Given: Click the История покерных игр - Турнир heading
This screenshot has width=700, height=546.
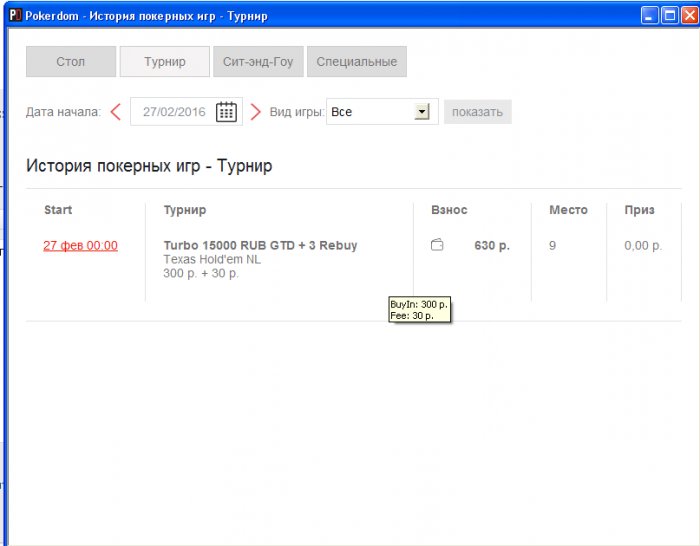Looking at the screenshot, I should click(x=149, y=166).
